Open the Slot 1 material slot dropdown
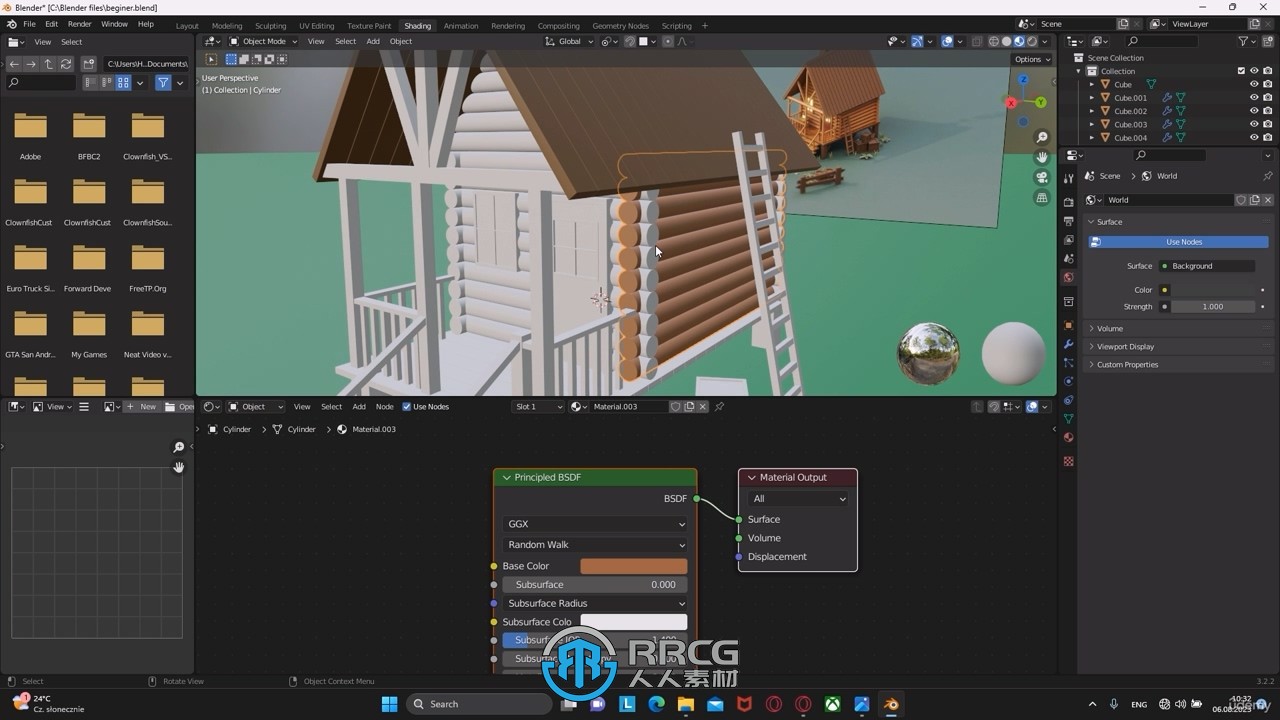Image resolution: width=1280 pixels, height=720 pixels. point(538,407)
